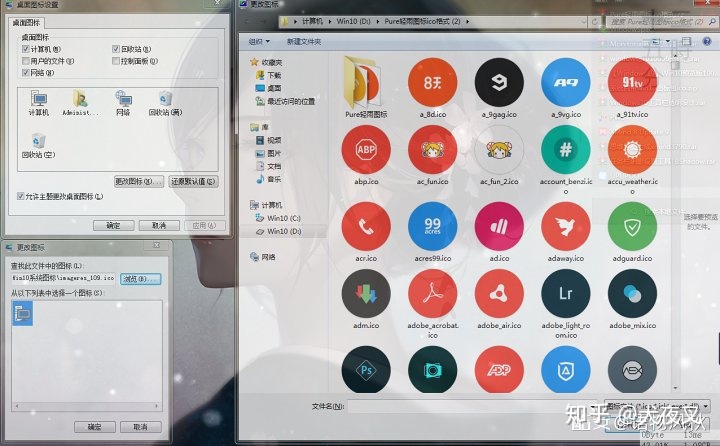Select the adobe_acrobat.ico icon file

point(433,294)
